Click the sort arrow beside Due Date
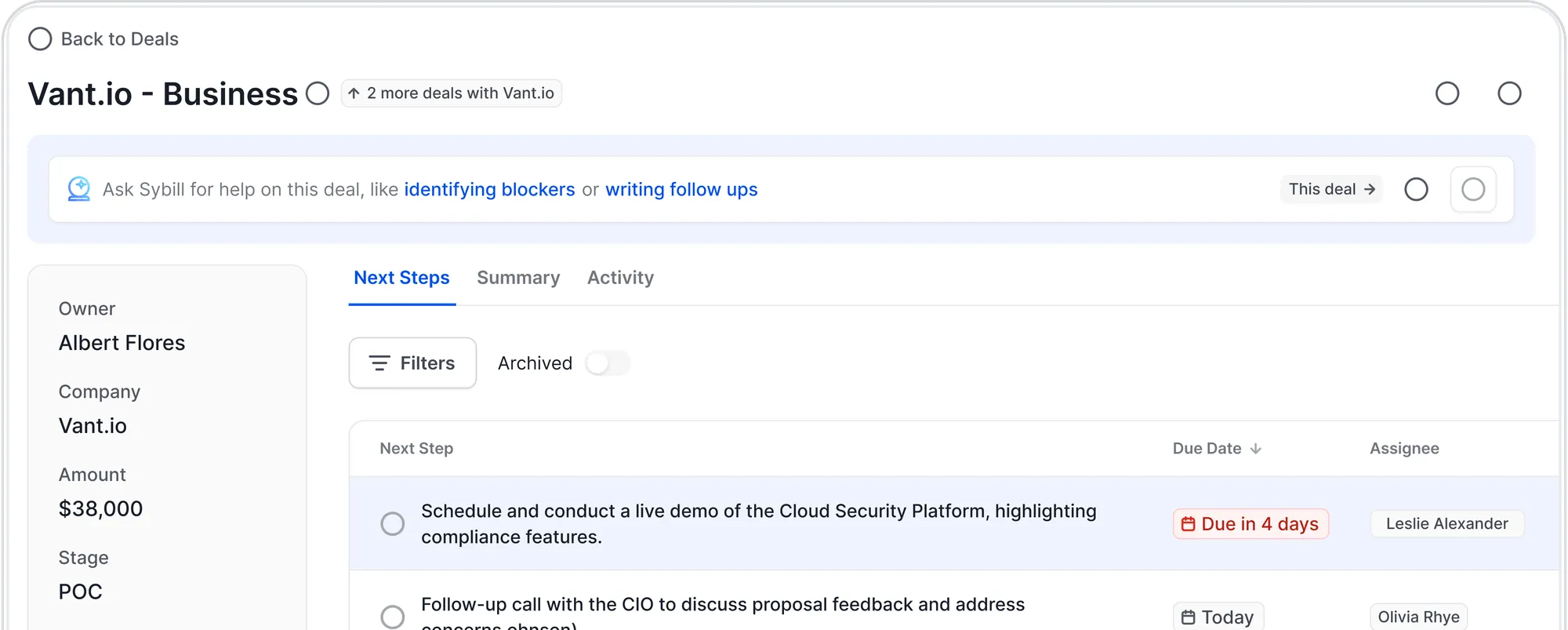This screenshot has height=630, width=1568. click(1256, 449)
